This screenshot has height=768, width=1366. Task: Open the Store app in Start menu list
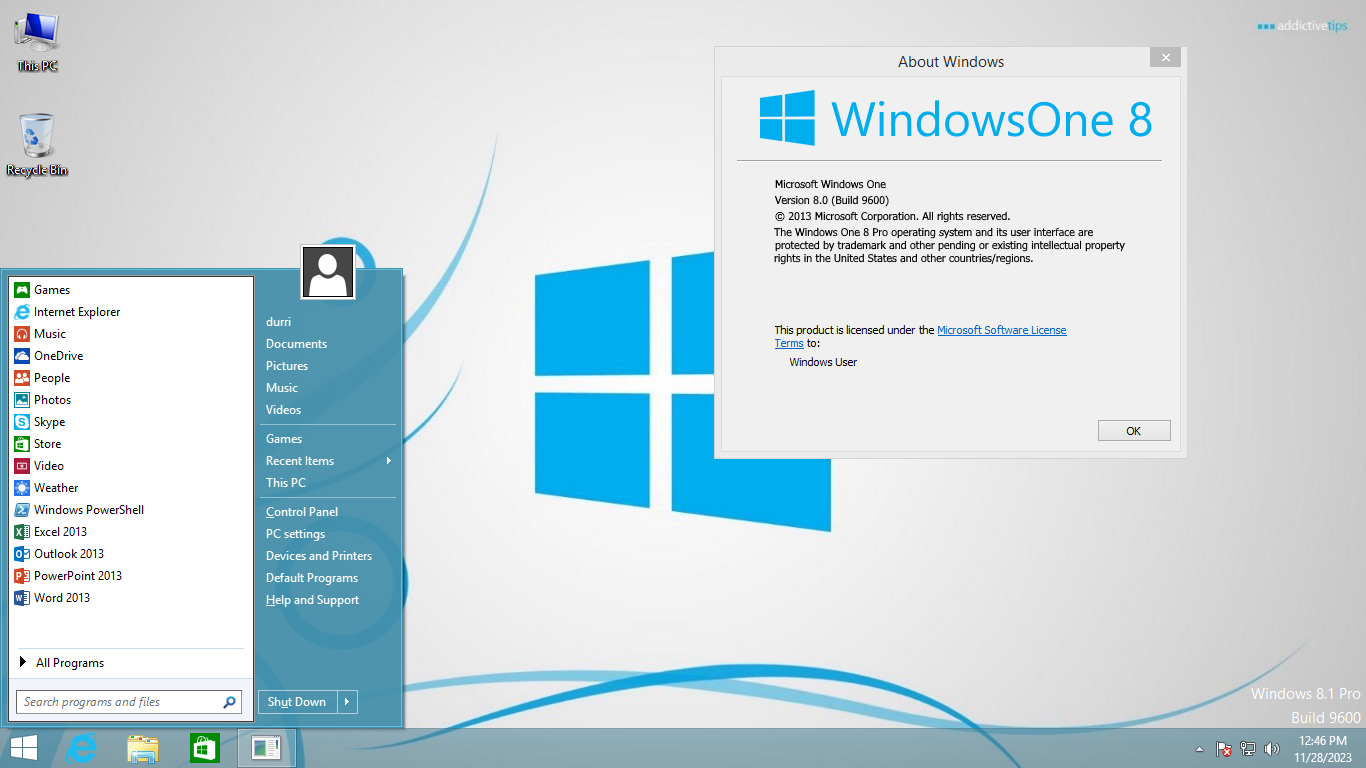(131, 444)
